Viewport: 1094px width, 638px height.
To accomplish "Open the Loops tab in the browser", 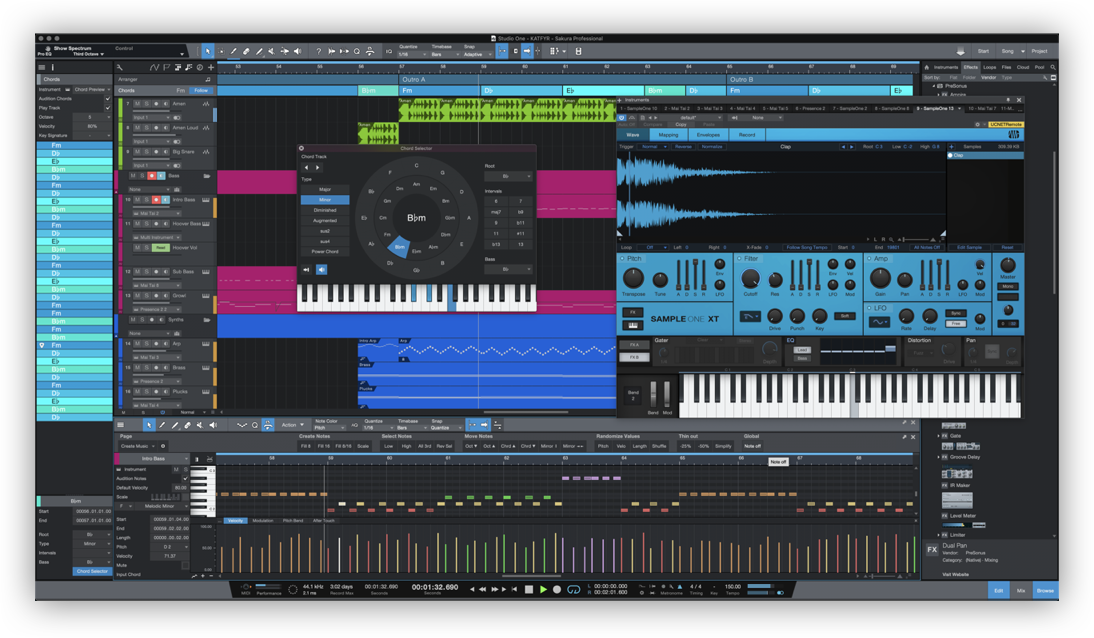I will click(x=989, y=68).
